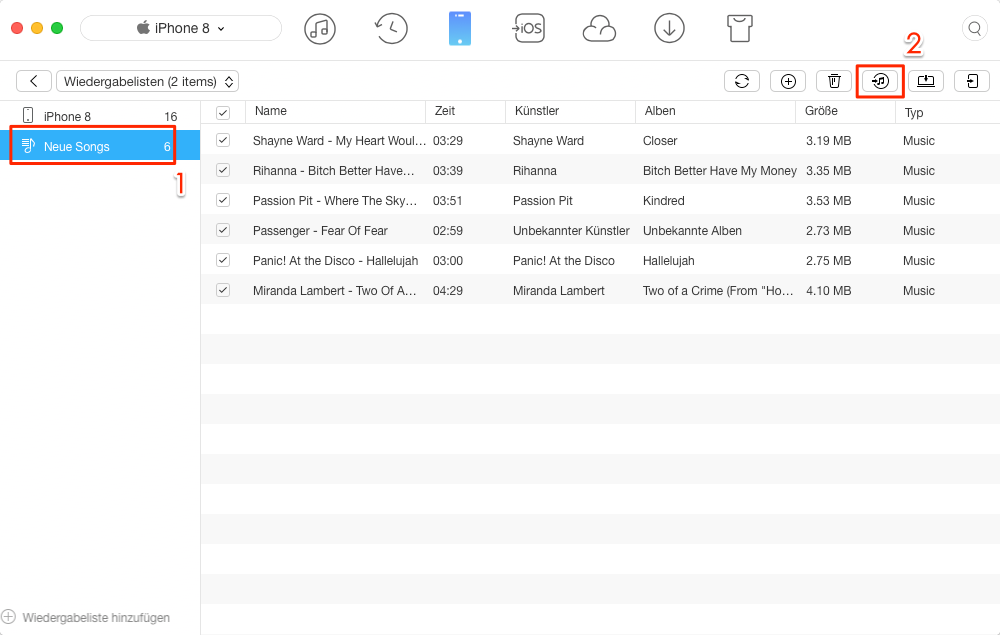Toggle the select all checkbox in header
This screenshot has height=635, width=1000.
[x=223, y=113]
